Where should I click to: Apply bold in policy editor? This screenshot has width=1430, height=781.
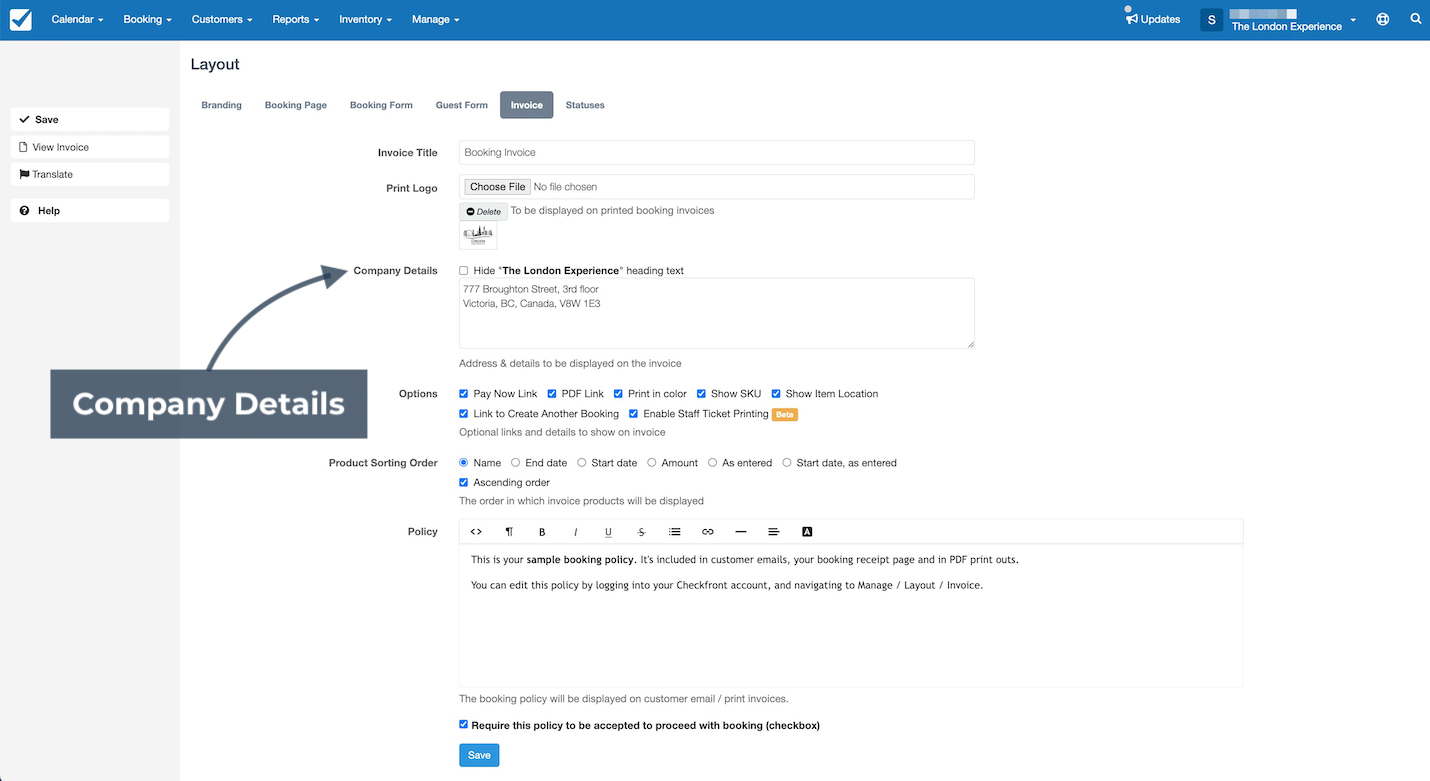tap(542, 532)
